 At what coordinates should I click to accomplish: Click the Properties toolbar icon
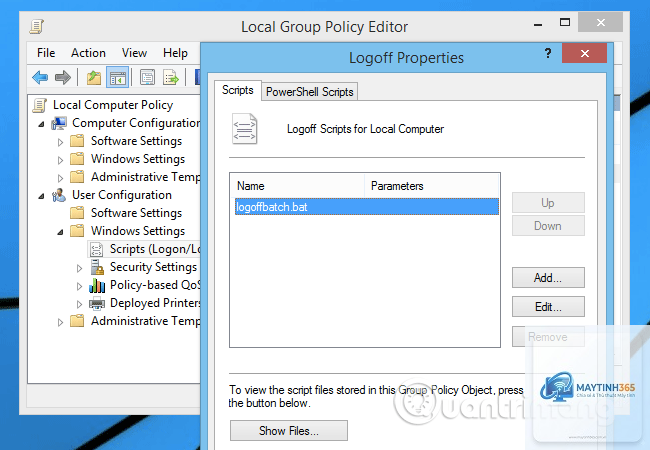pyautogui.click(x=147, y=77)
